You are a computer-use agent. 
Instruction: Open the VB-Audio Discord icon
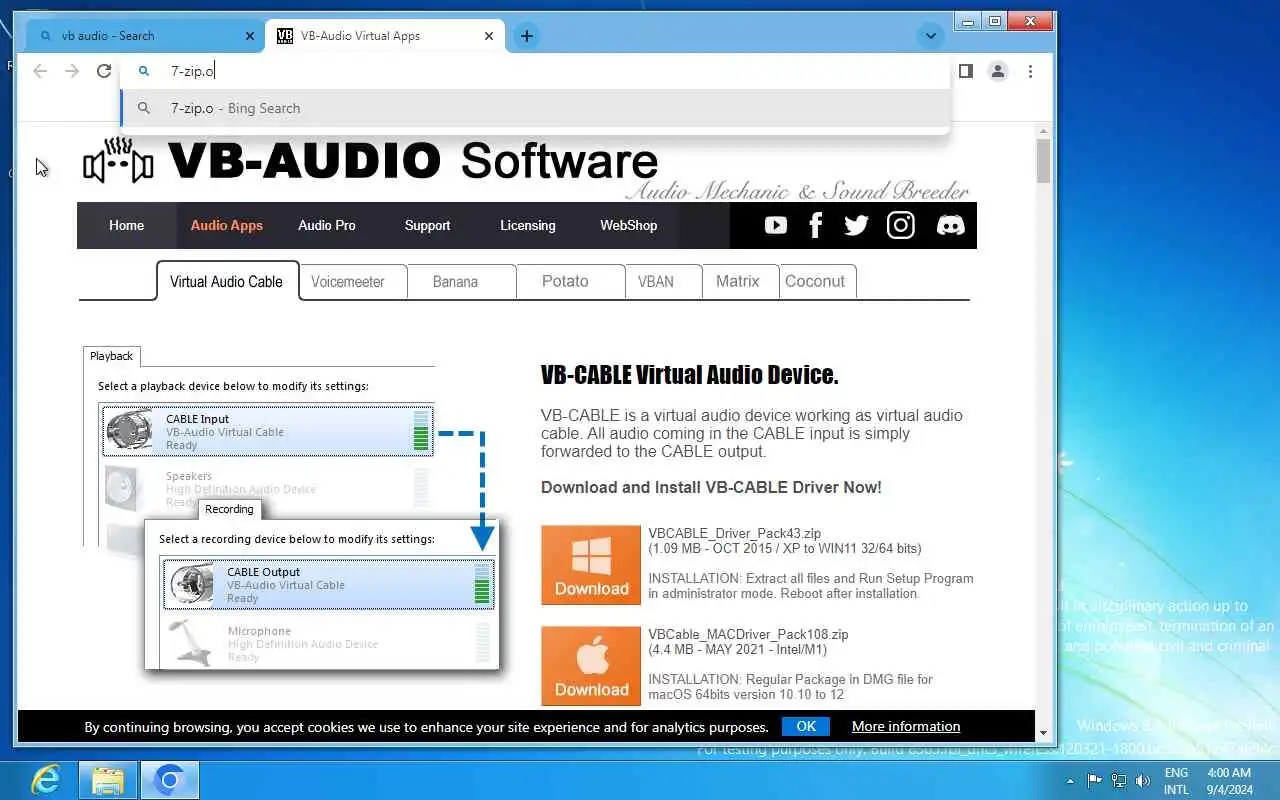pos(950,225)
